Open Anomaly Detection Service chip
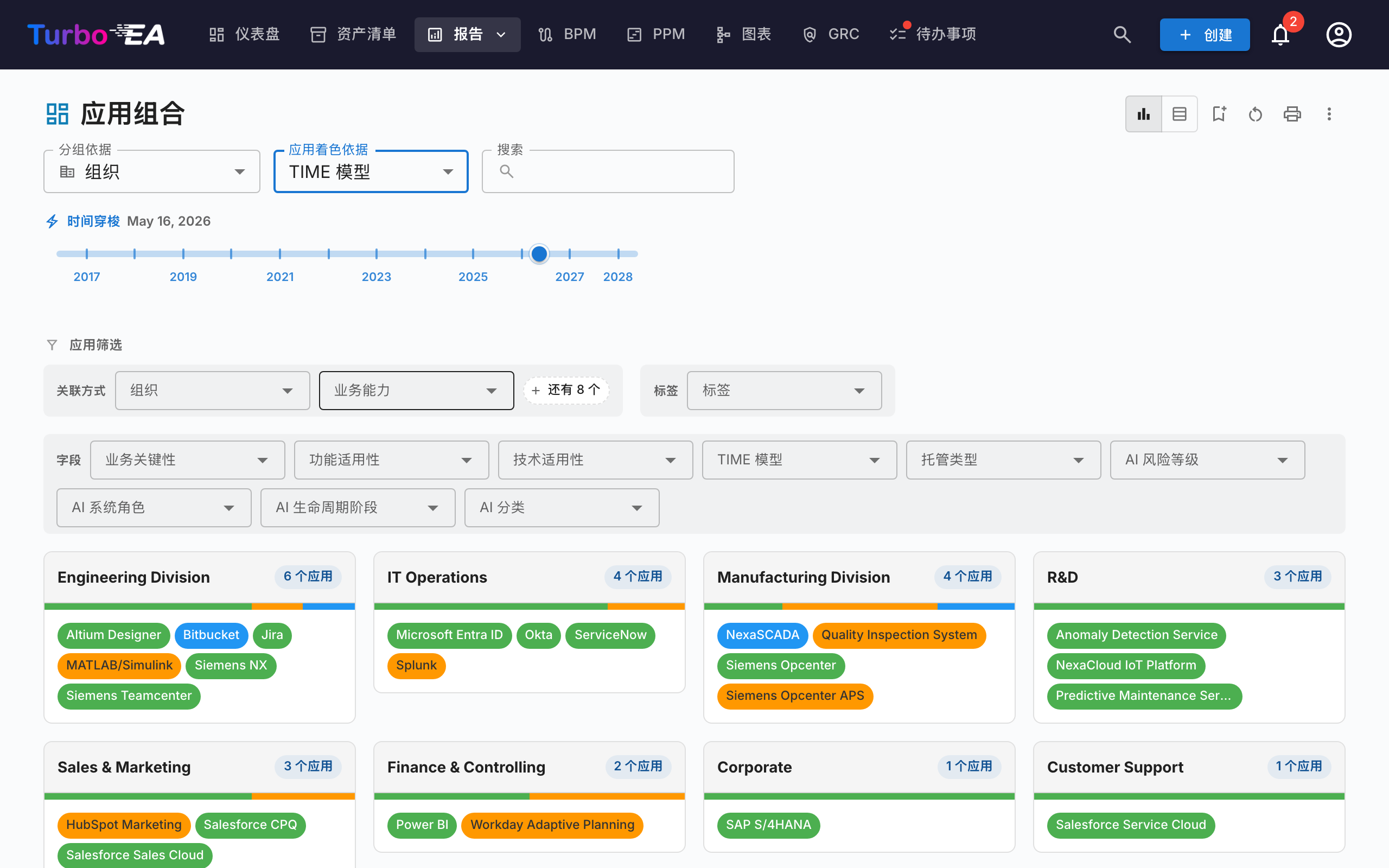Screen dimensions: 1389x868 click(x=1137, y=635)
